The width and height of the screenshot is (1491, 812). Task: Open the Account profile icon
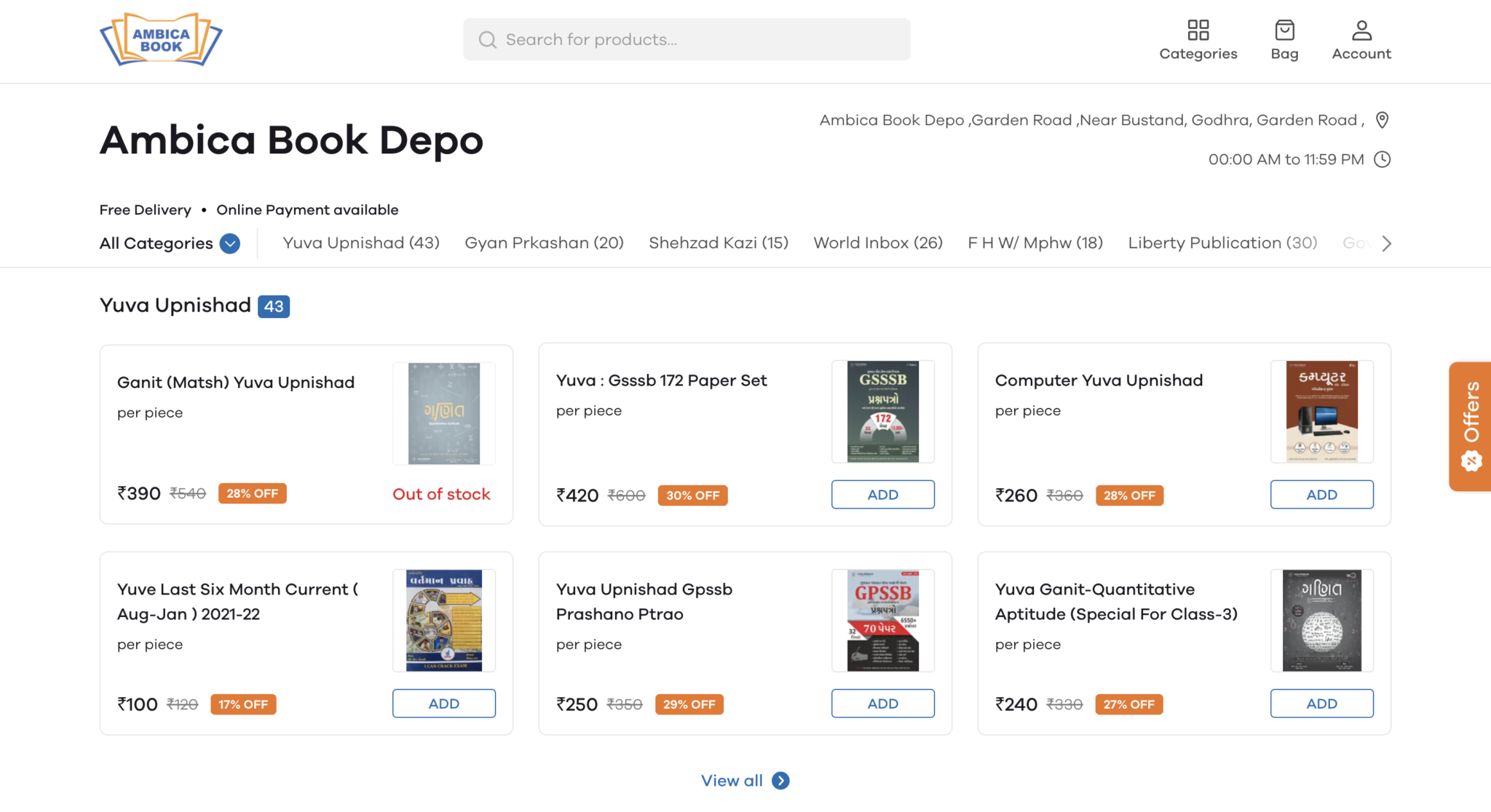tap(1361, 31)
